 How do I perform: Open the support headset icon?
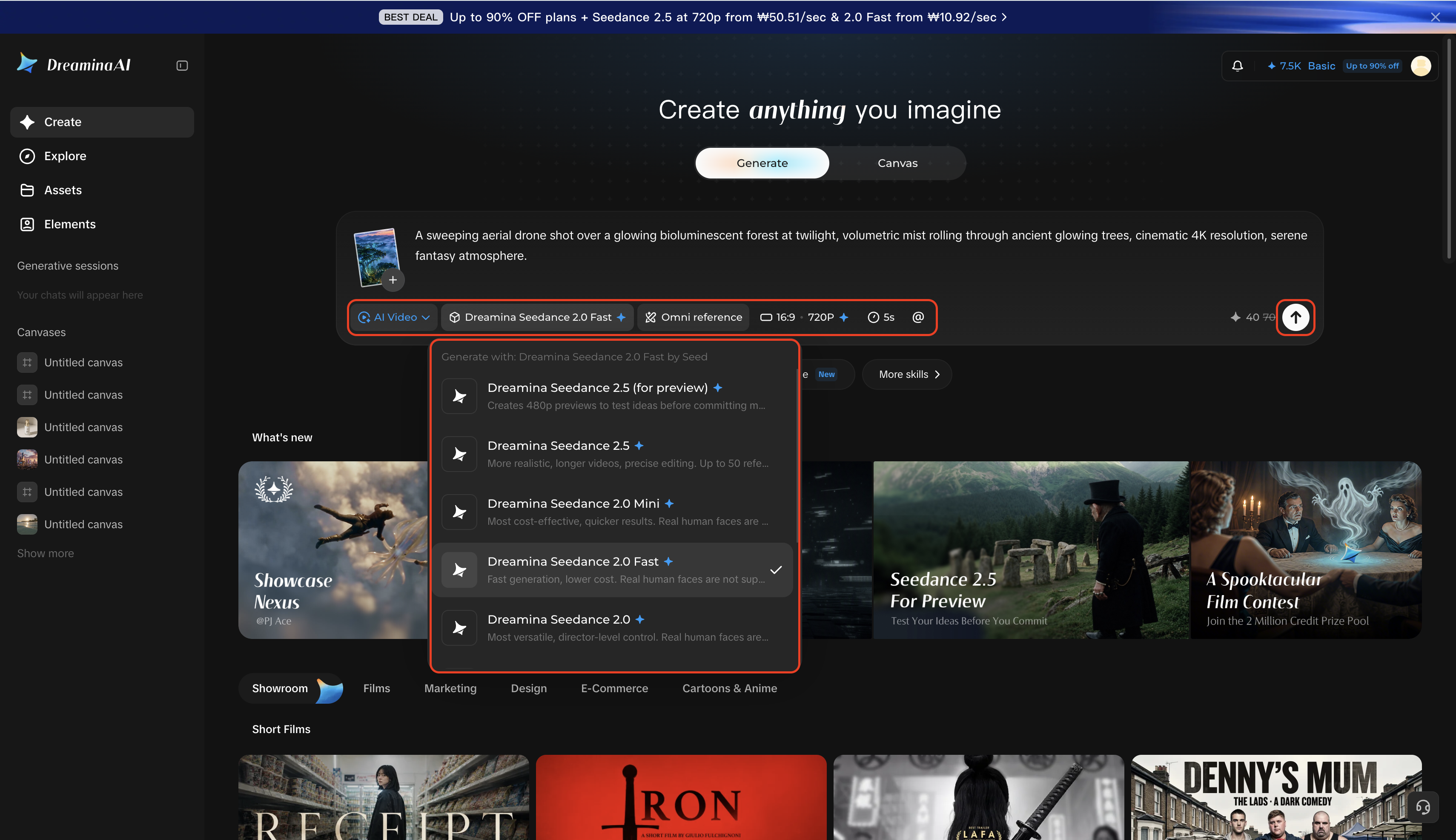[1422, 806]
